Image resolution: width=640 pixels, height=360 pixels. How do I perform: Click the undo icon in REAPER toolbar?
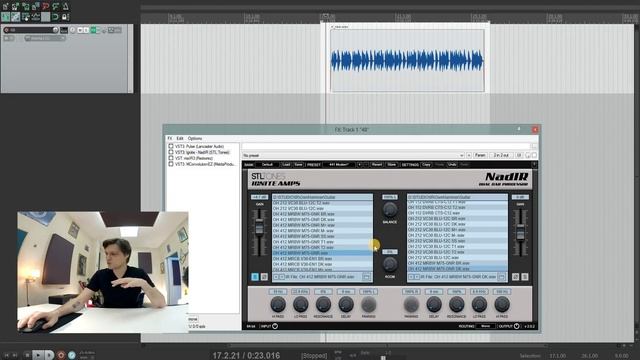46,6
